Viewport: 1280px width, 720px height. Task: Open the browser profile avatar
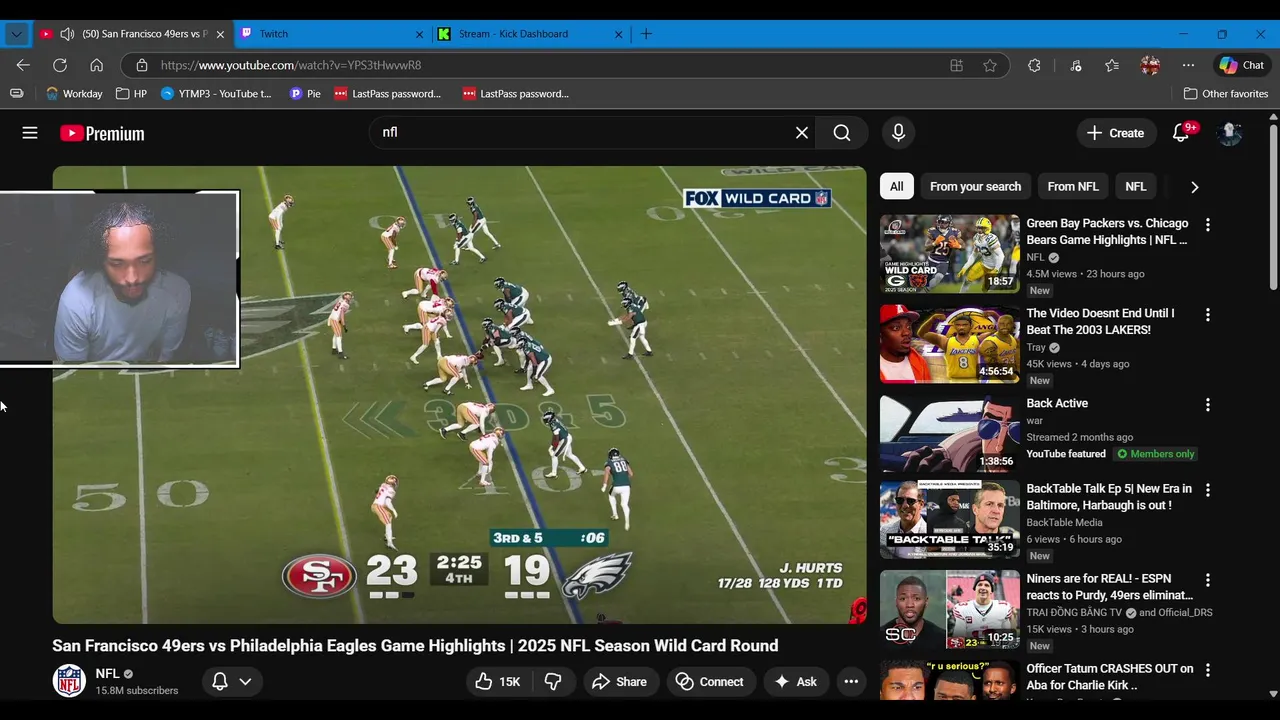tap(1150, 65)
